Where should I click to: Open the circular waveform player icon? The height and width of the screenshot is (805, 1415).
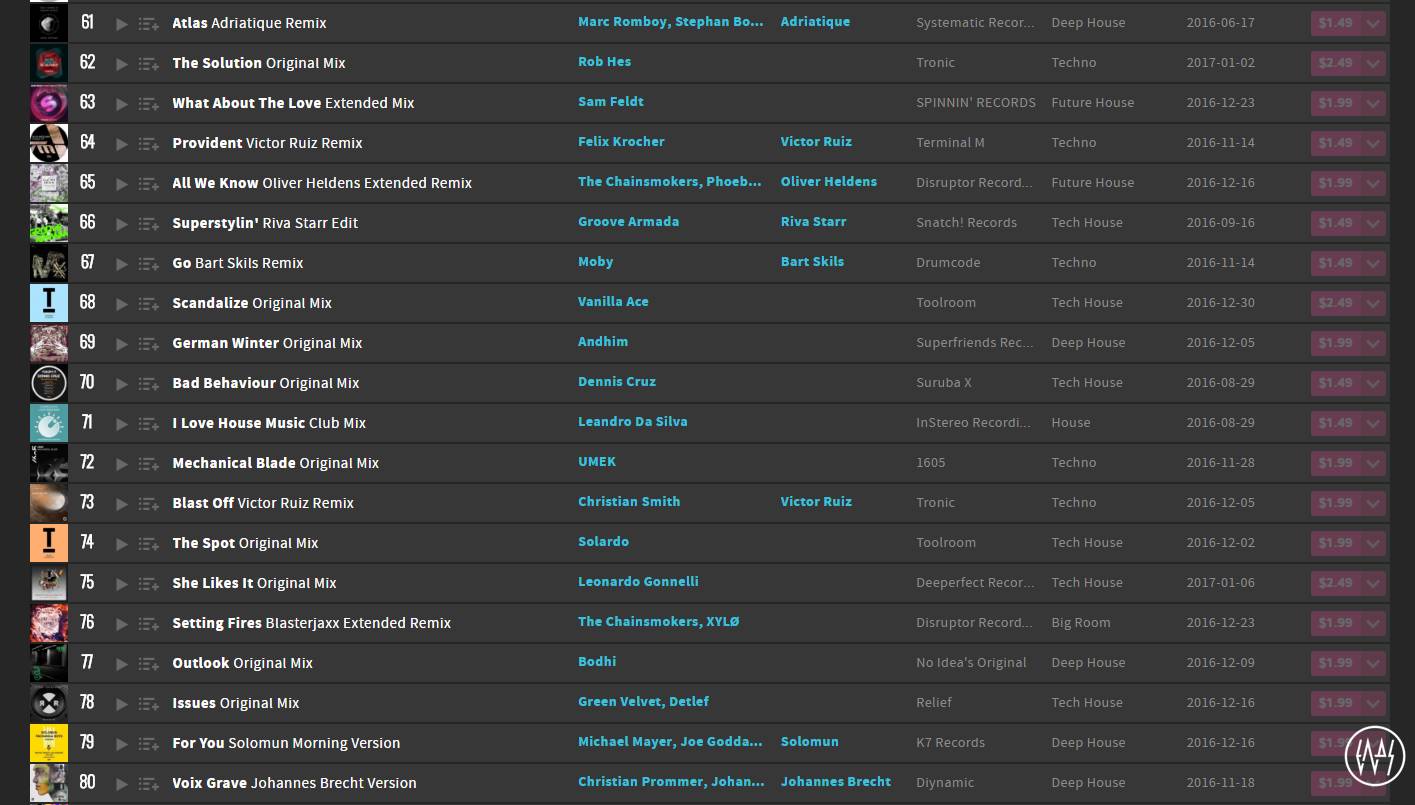coord(1375,755)
